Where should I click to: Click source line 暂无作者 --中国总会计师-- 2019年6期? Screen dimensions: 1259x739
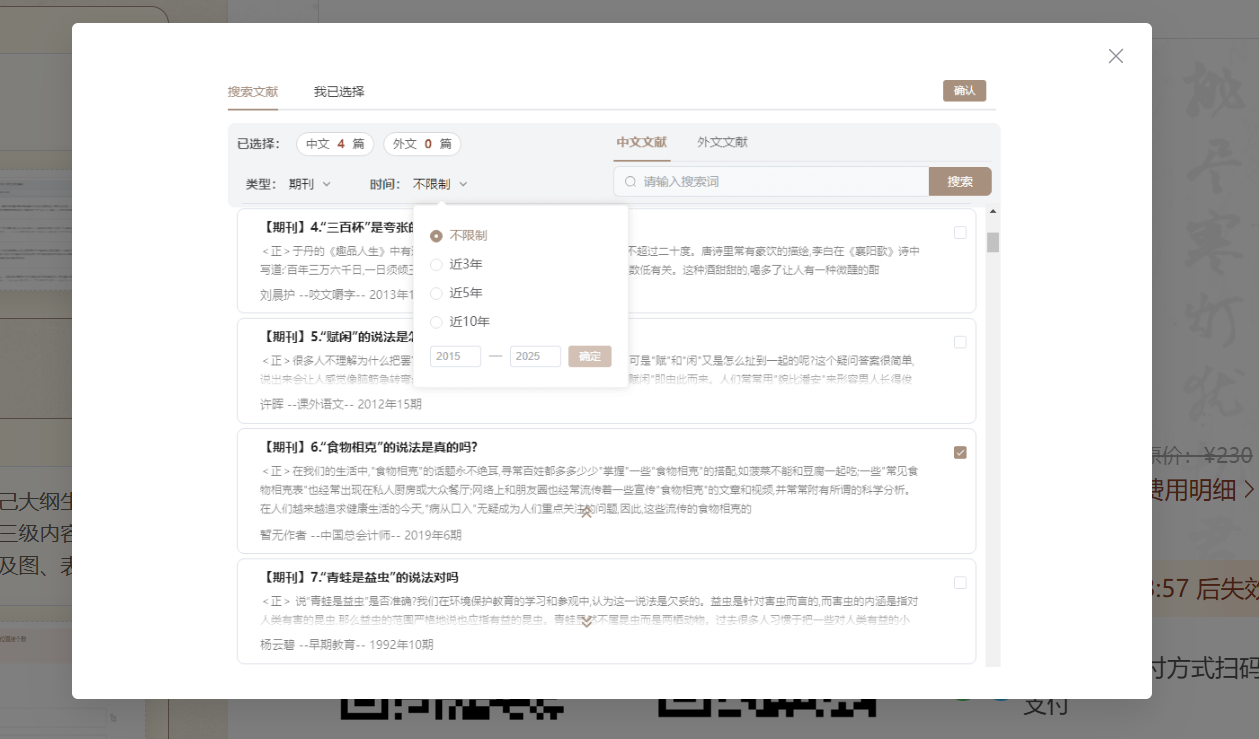[361, 535]
